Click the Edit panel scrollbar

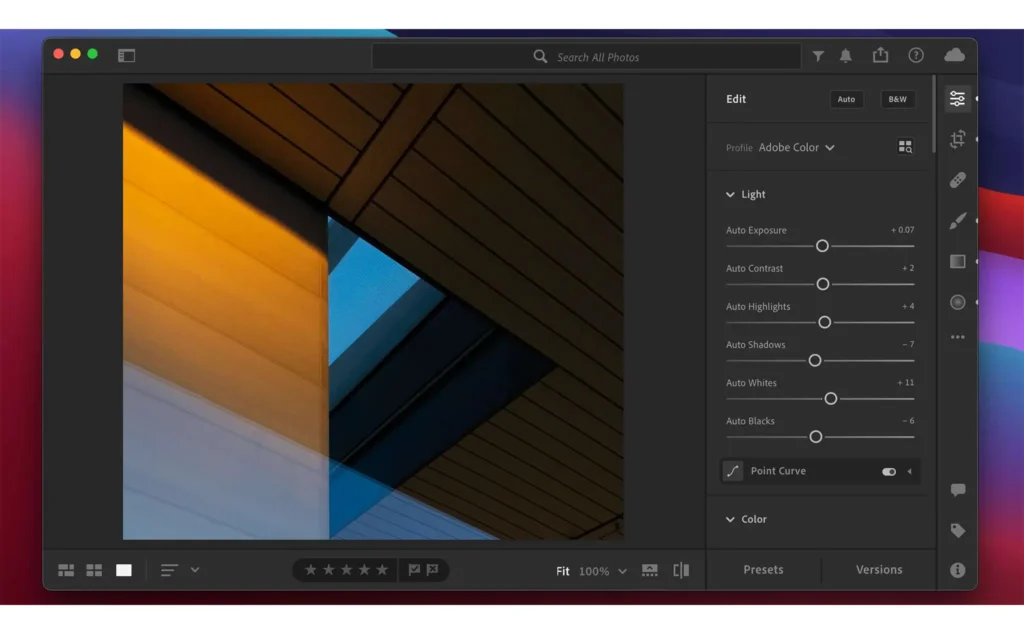[934, 114]
